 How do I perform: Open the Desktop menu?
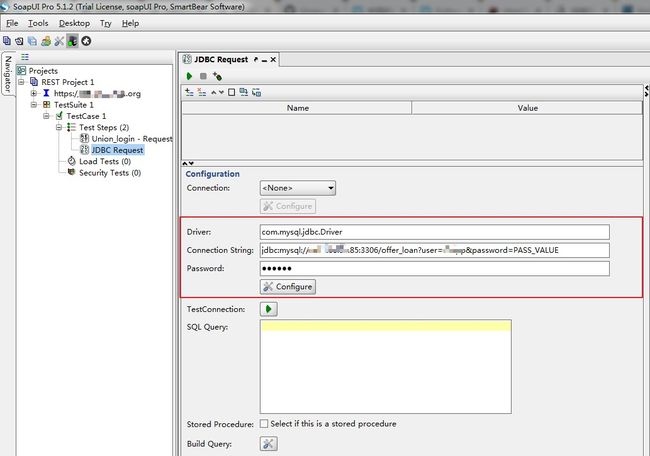(x=74, y=23)
